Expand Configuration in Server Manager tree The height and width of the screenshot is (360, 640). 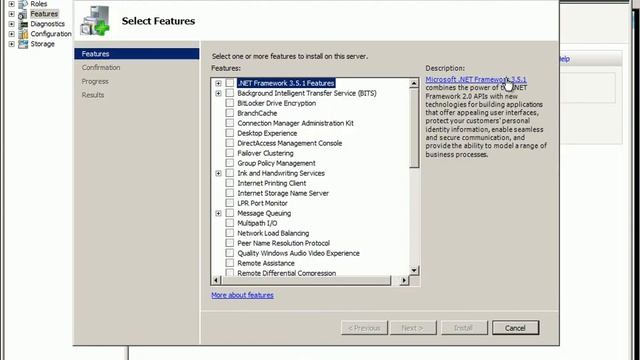coord(11,34)
